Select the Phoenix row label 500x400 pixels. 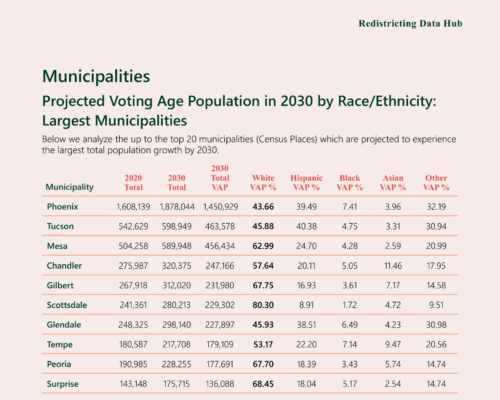[x=62, y=207]
